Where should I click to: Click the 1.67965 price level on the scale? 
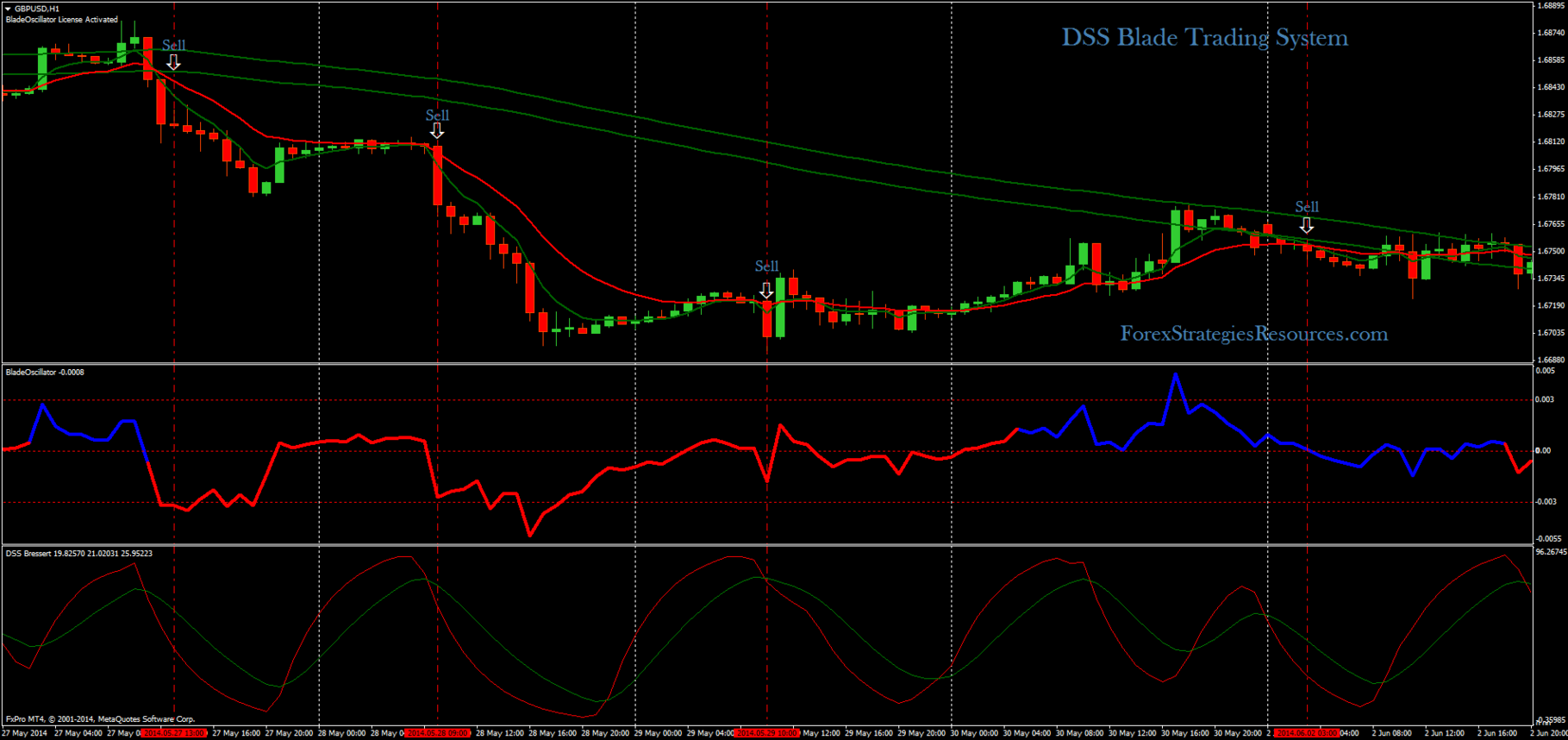pyautogui.click(x=1551, y=169)
